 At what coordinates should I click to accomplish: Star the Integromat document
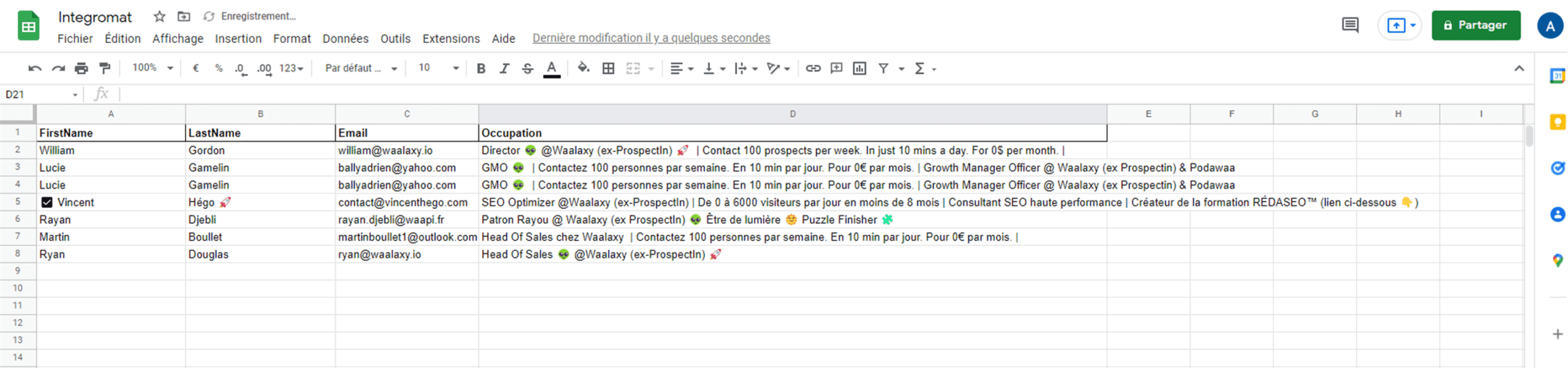coord(159,17)
